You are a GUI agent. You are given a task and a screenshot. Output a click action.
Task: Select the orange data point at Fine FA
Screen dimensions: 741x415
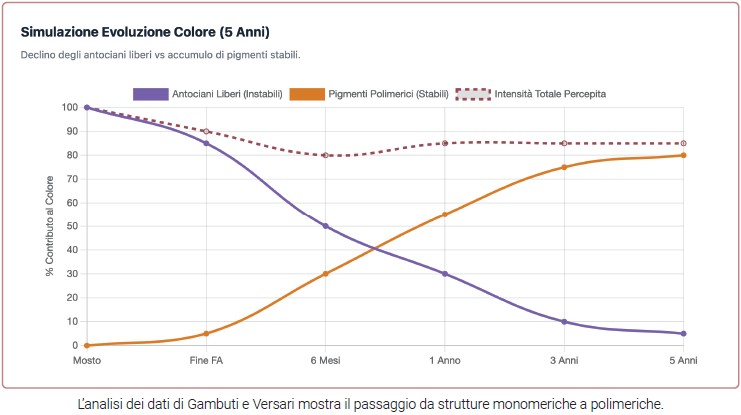[x=206, y=334]
